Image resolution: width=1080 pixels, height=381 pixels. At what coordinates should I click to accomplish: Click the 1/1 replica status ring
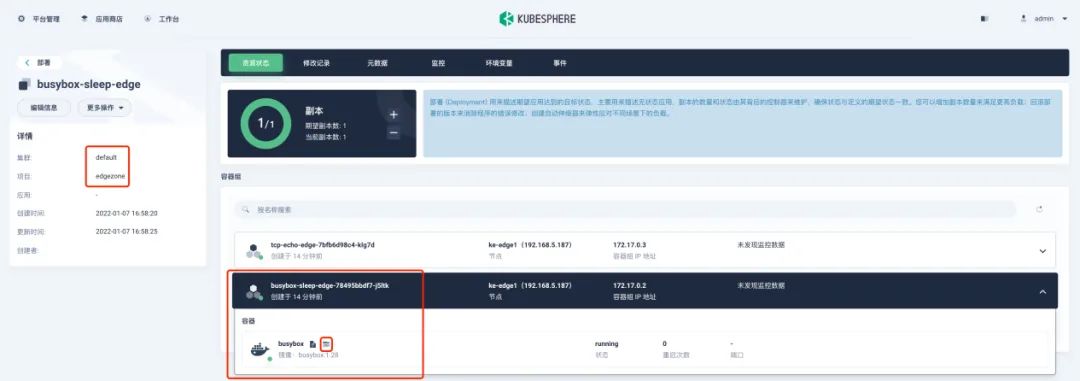pyautogui.click(x=266, y=124)
